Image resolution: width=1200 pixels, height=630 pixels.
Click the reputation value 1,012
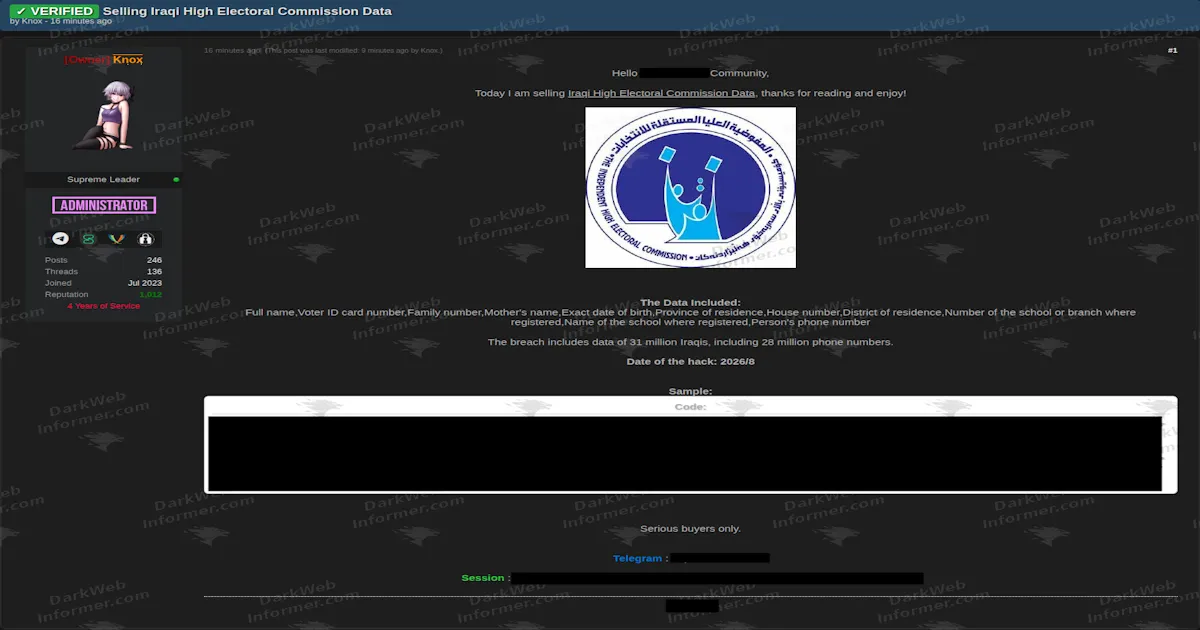click(150, 295)
